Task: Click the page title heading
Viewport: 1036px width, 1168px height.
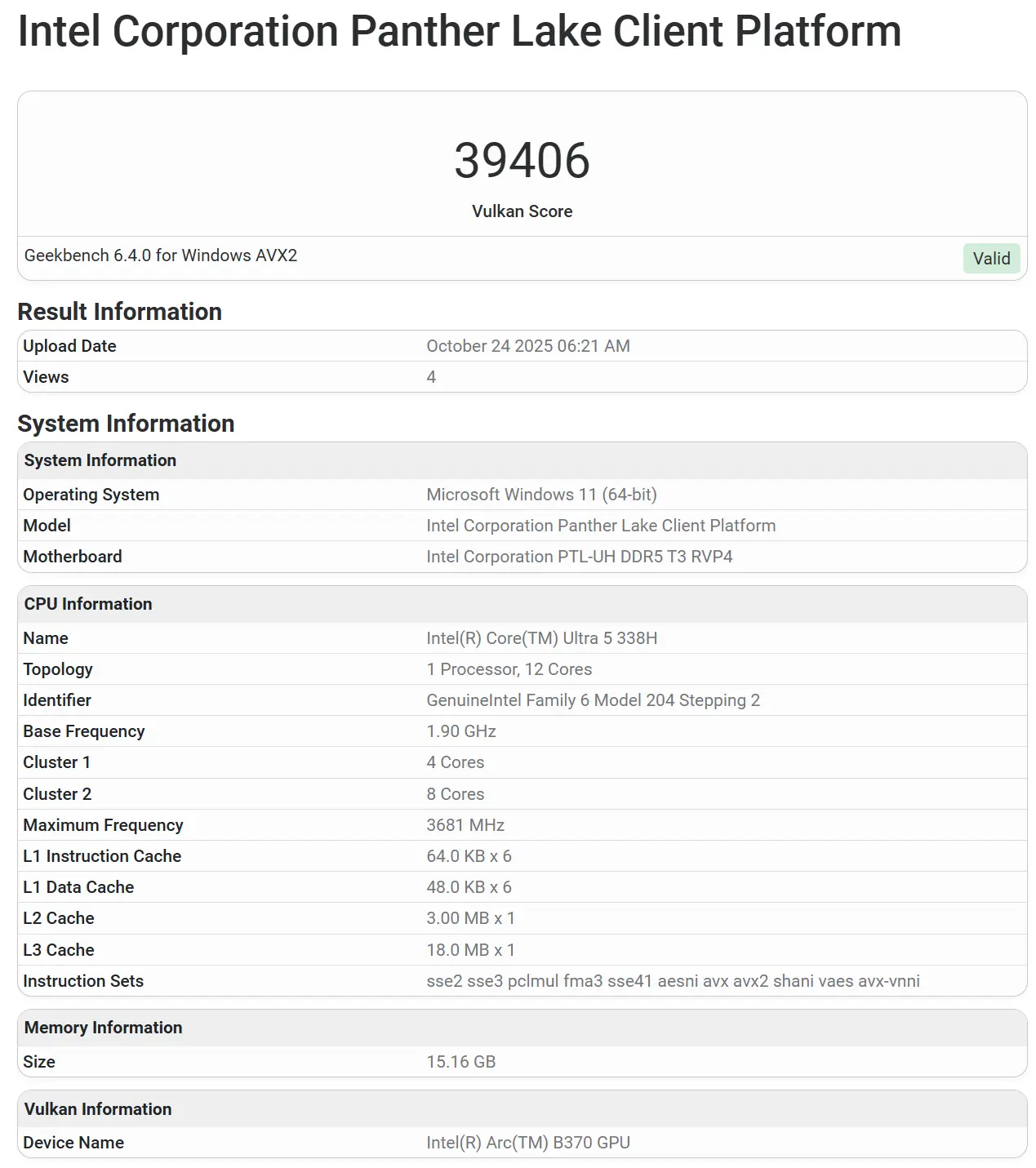Action: point(460,32)
